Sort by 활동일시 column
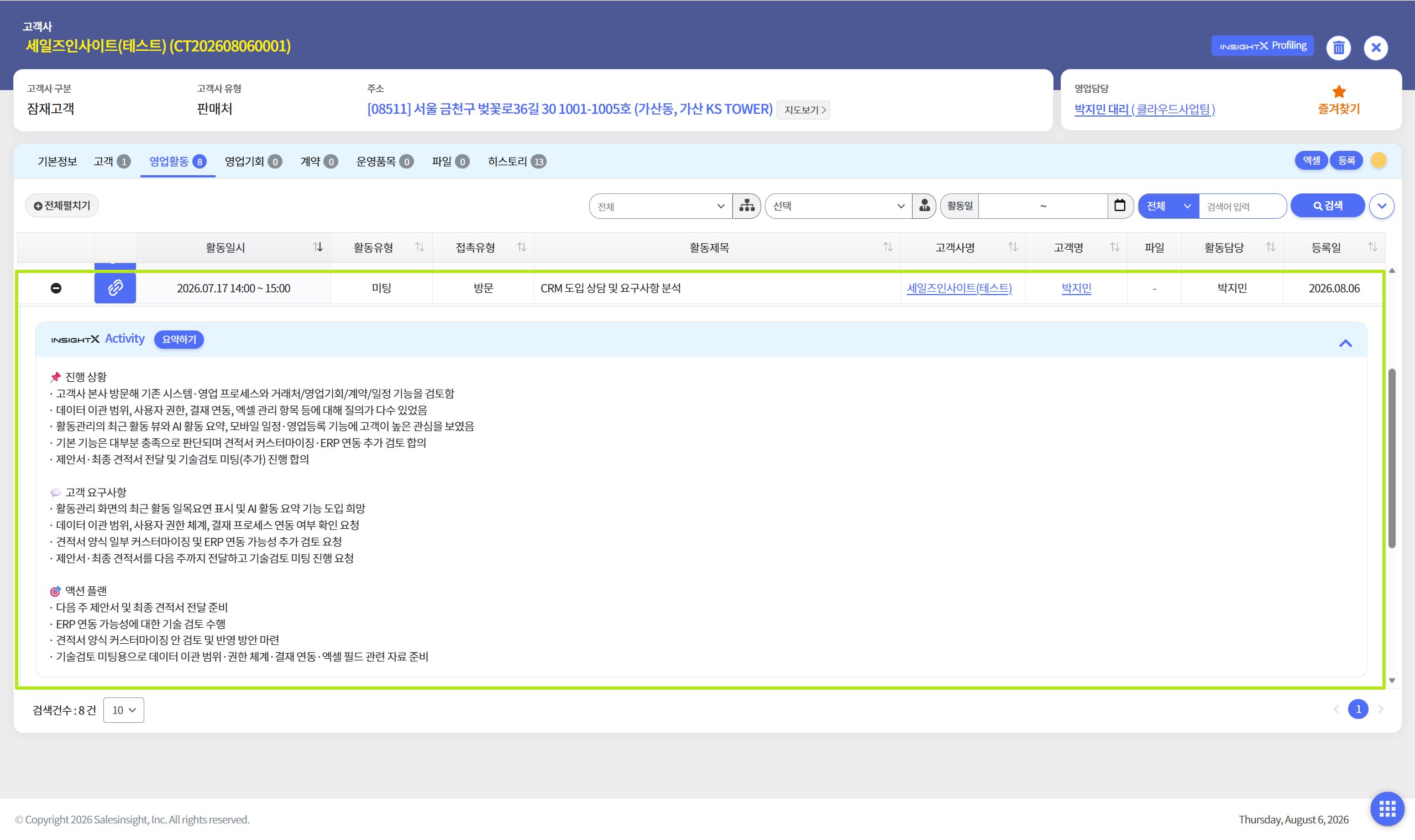Screen dimensions: 1415x840 pos(317,248)
